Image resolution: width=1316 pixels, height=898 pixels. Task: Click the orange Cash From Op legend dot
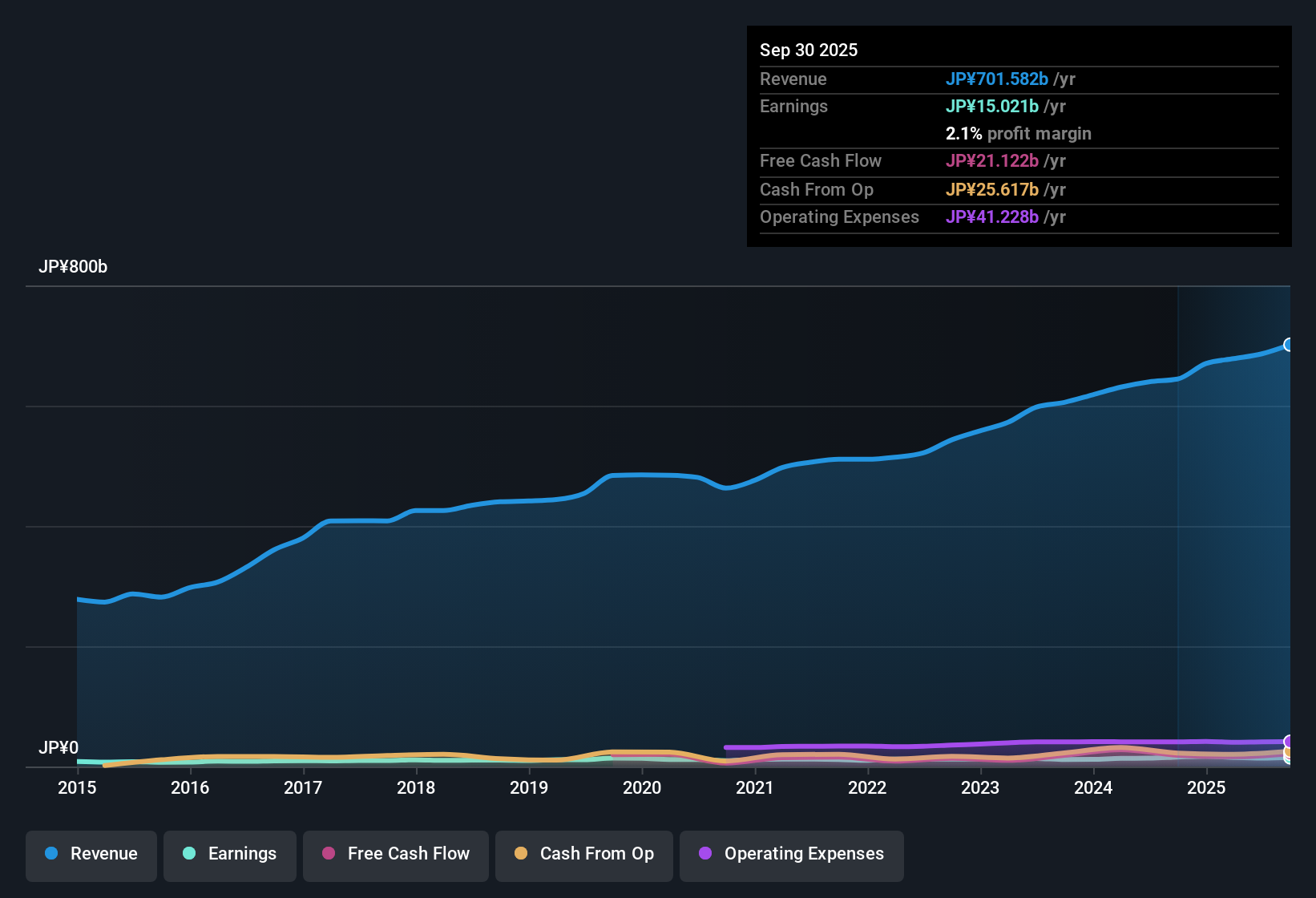(x=521, y=854)
